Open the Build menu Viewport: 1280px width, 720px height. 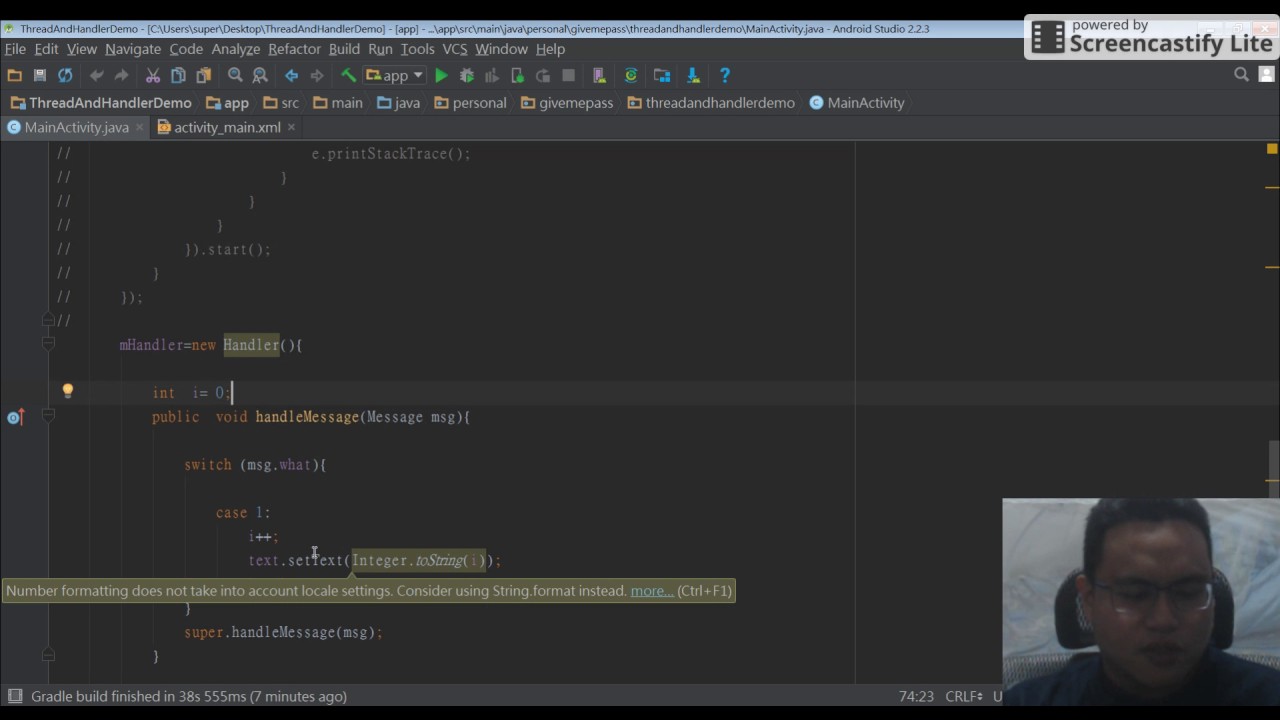[344, 49]
